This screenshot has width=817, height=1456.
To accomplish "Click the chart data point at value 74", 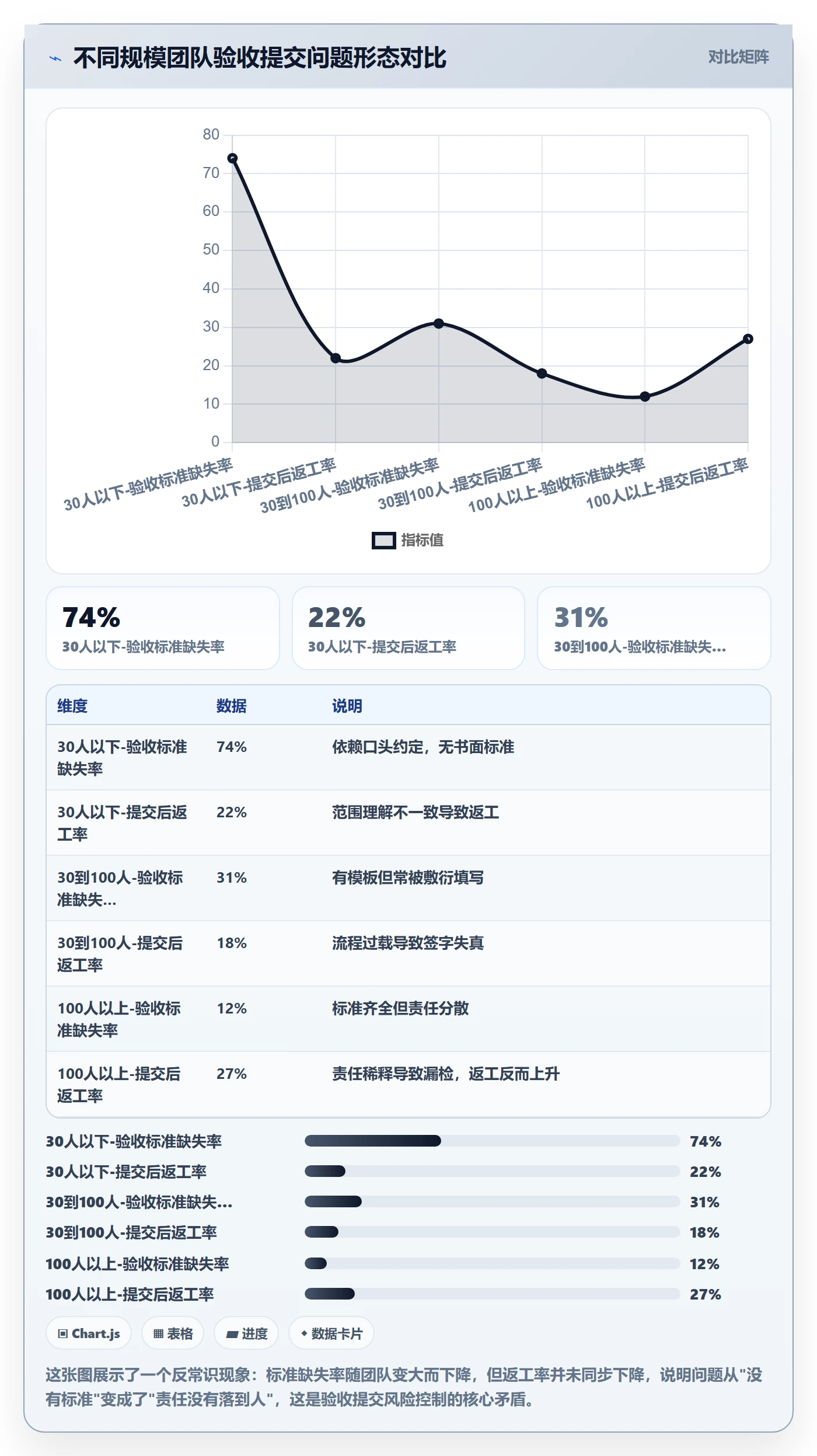I will tap(232, 158).
